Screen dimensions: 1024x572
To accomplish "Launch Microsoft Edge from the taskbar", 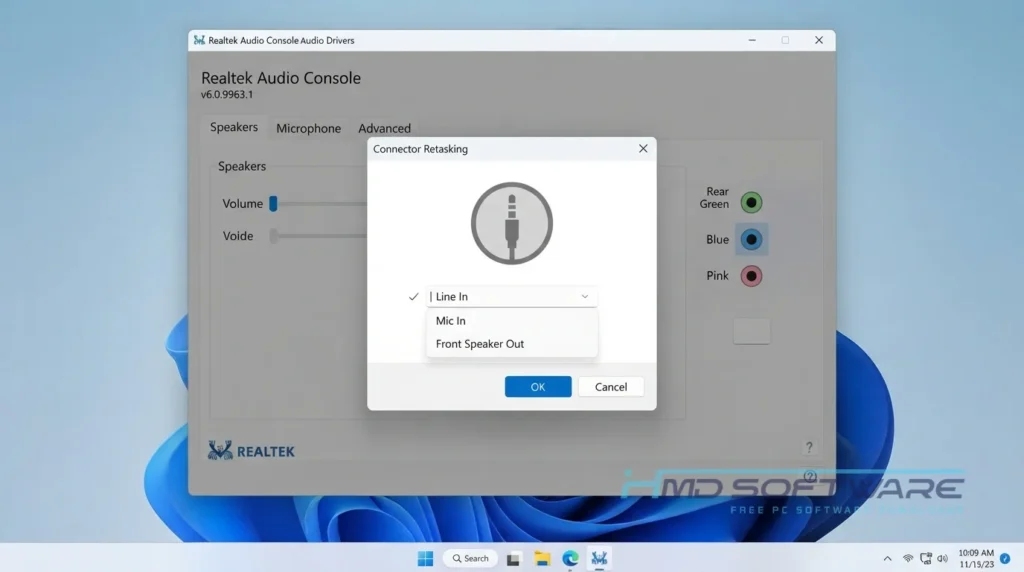I will (x=570, y=558).
